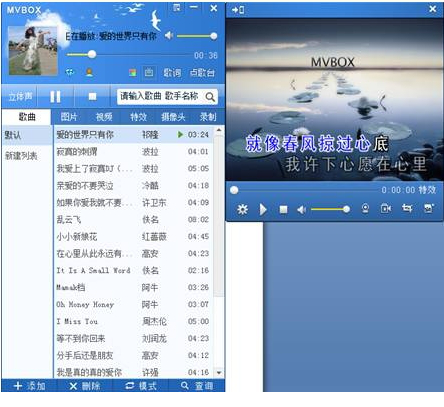Click the search magnifier icon in song field
Viewport: 444px width, 407px height.
click(x=210, y=97)
